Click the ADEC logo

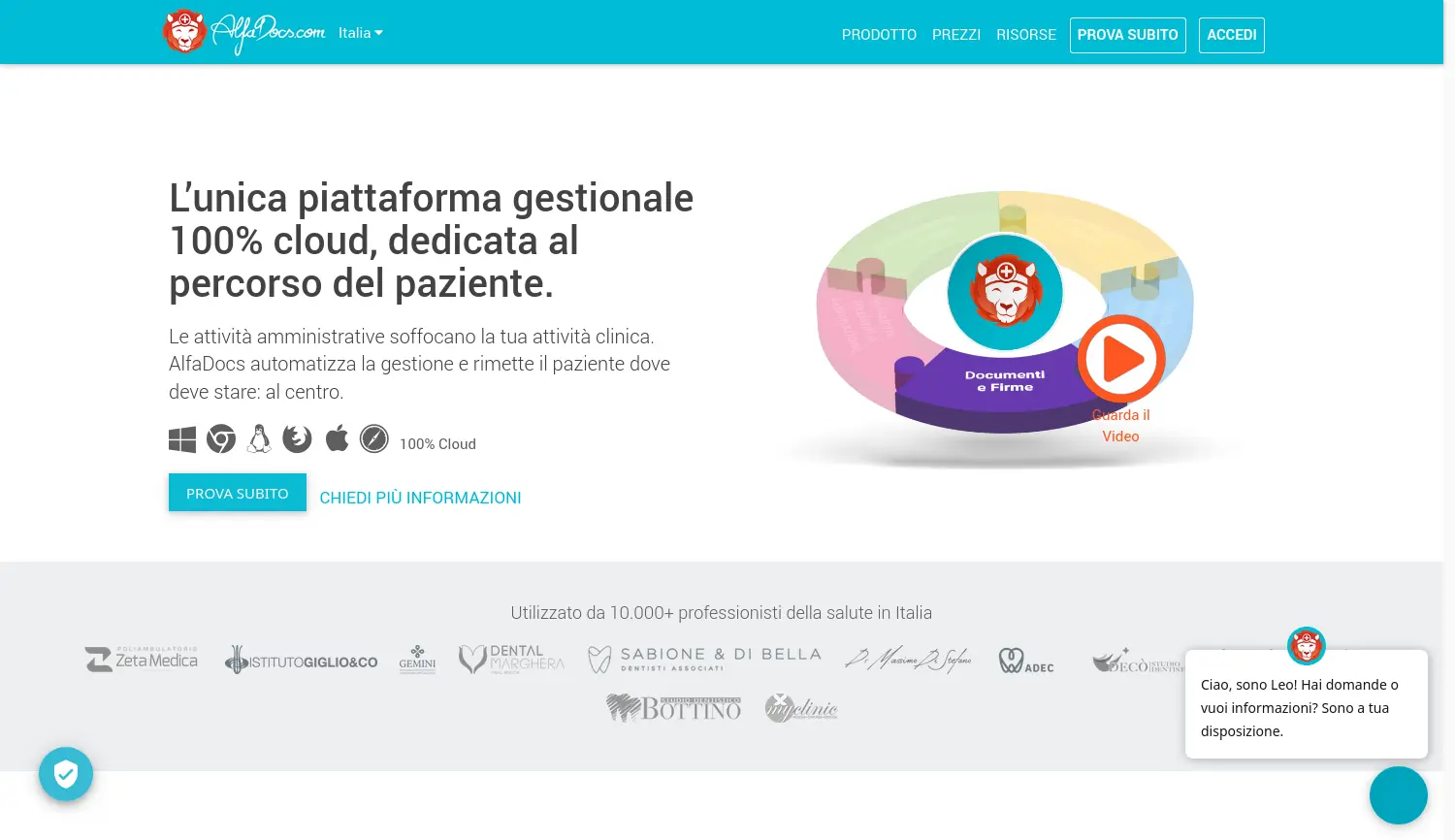[x=1026, y=661]
